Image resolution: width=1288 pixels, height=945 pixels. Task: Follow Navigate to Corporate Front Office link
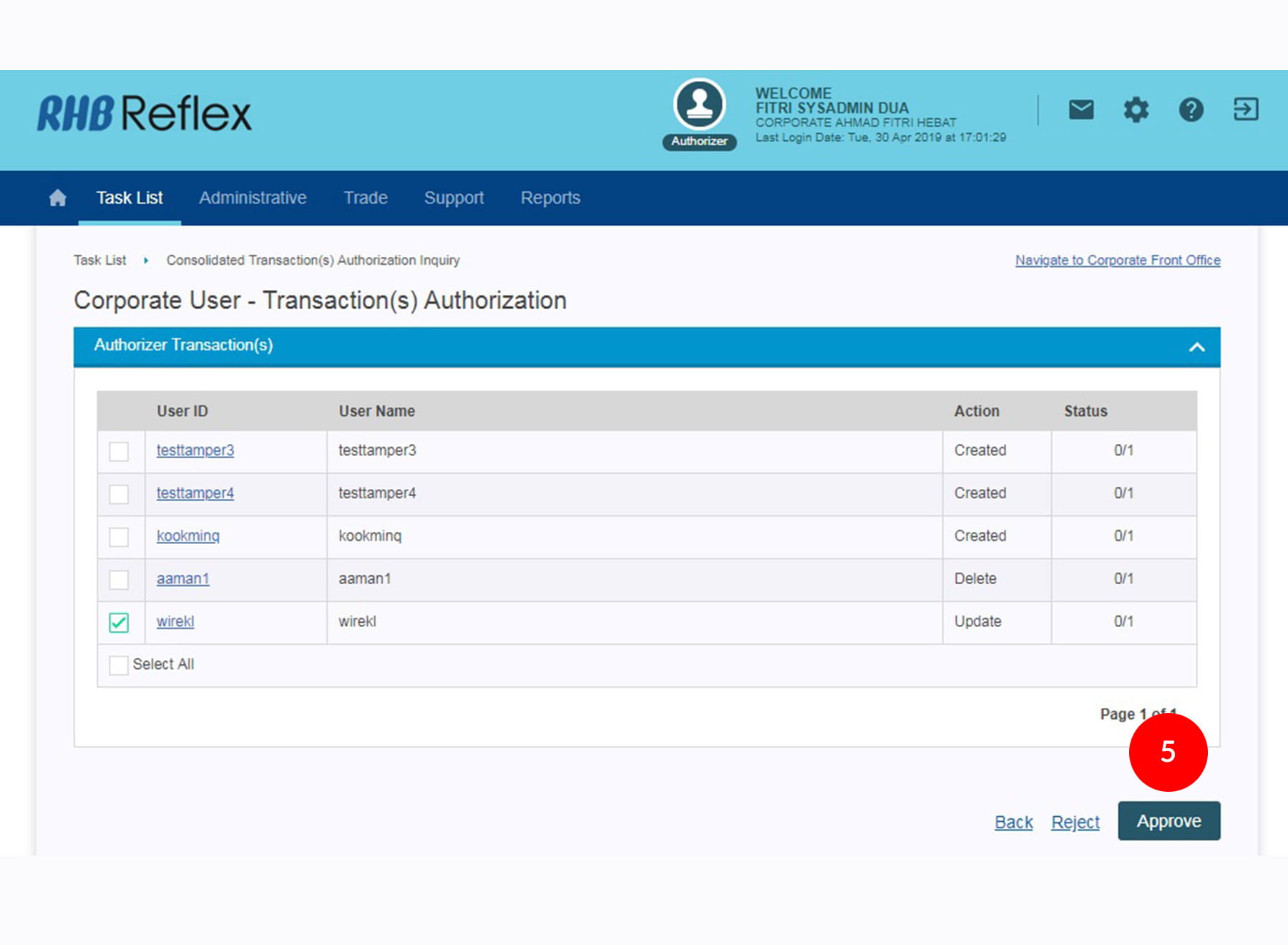(1118, 260)
